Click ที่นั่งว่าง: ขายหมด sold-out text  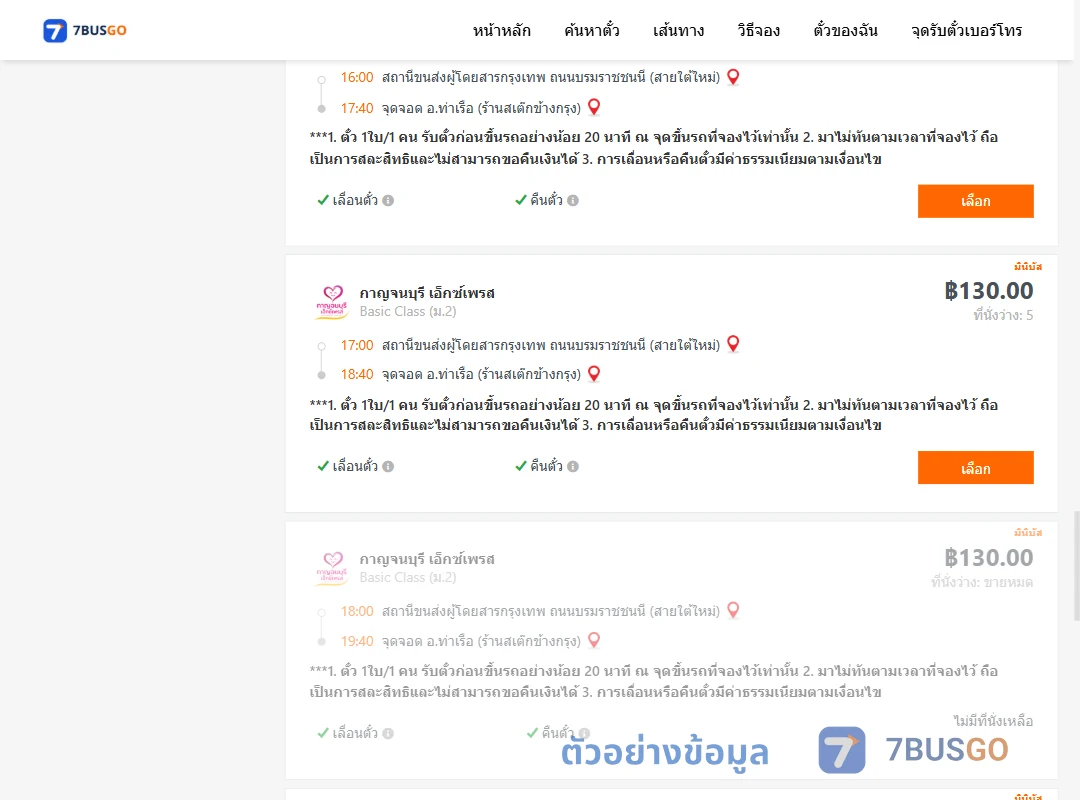coord(982,582)
